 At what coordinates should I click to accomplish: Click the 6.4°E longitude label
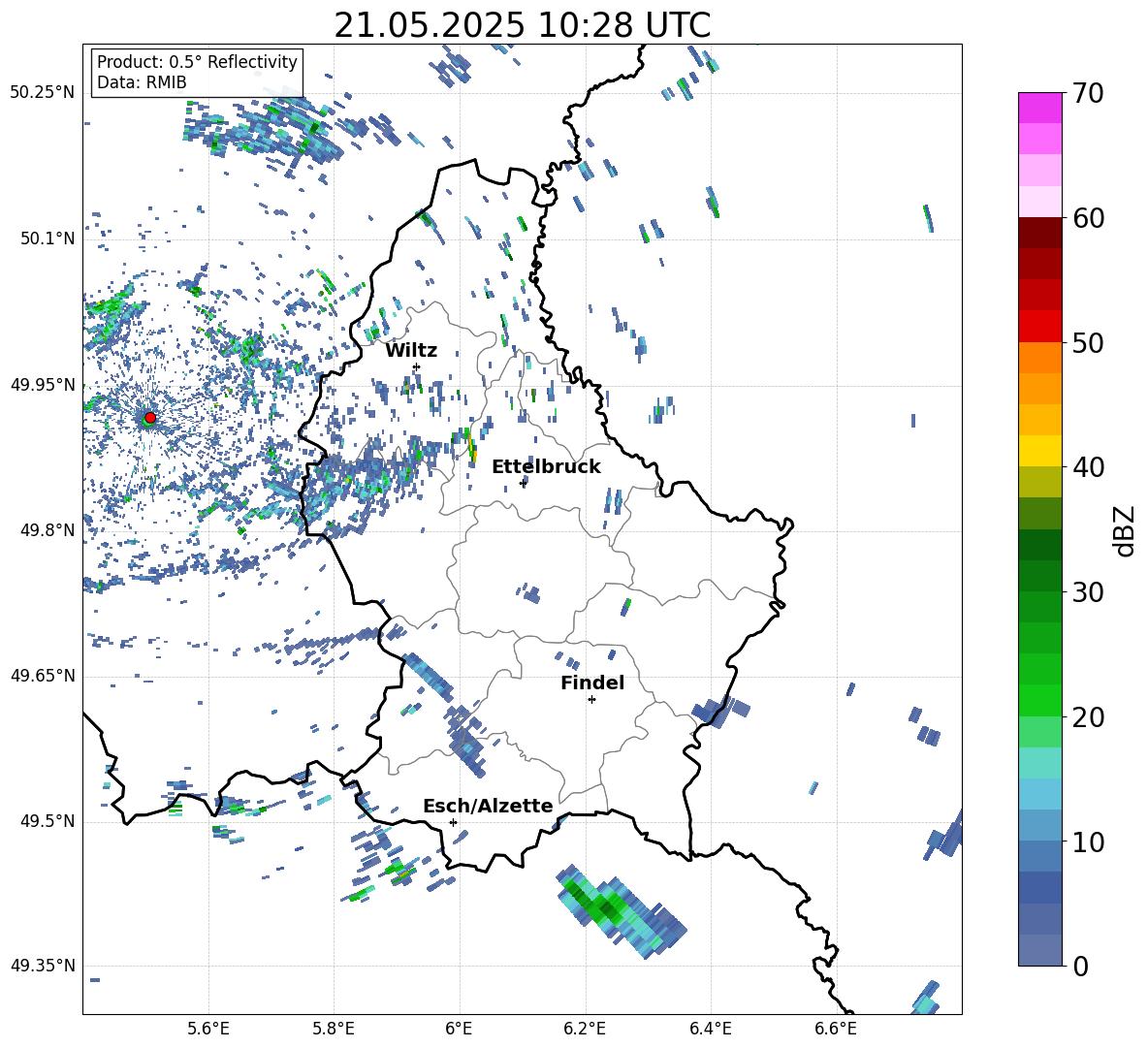point(710,1029)
